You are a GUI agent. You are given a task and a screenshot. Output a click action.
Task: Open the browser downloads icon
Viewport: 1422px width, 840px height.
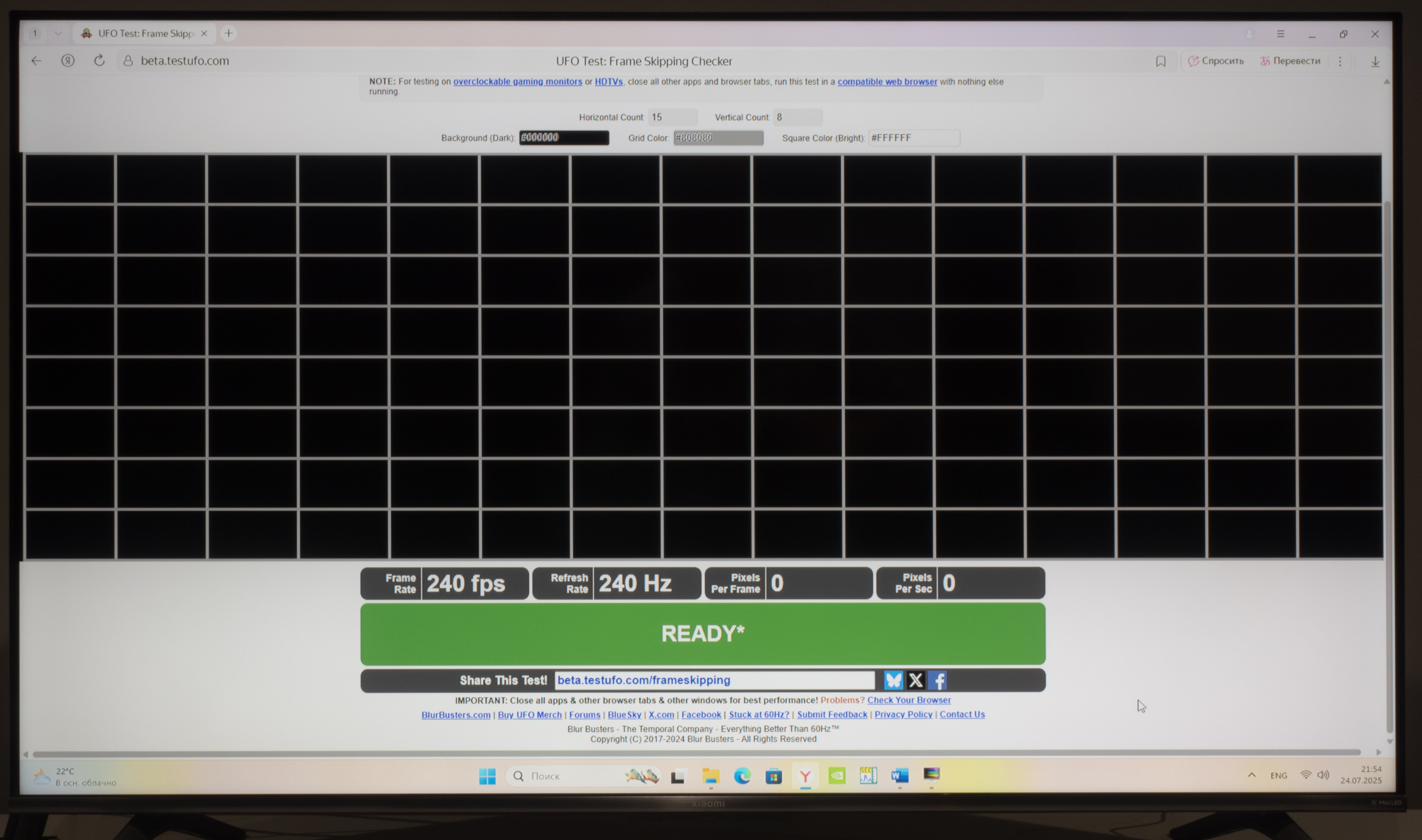[1375, 61]
